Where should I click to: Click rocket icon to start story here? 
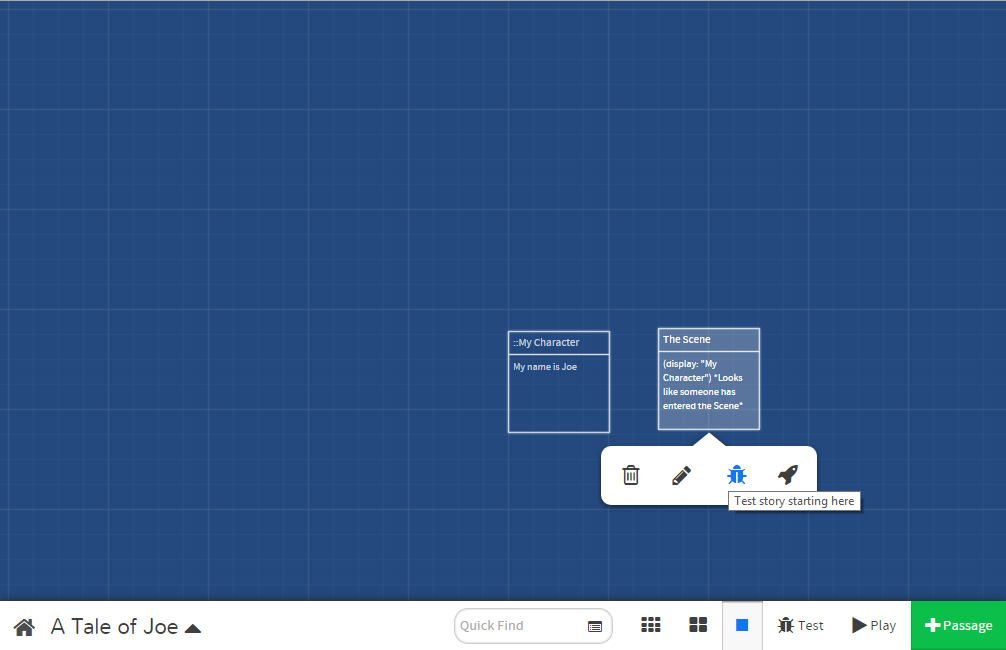788,475
